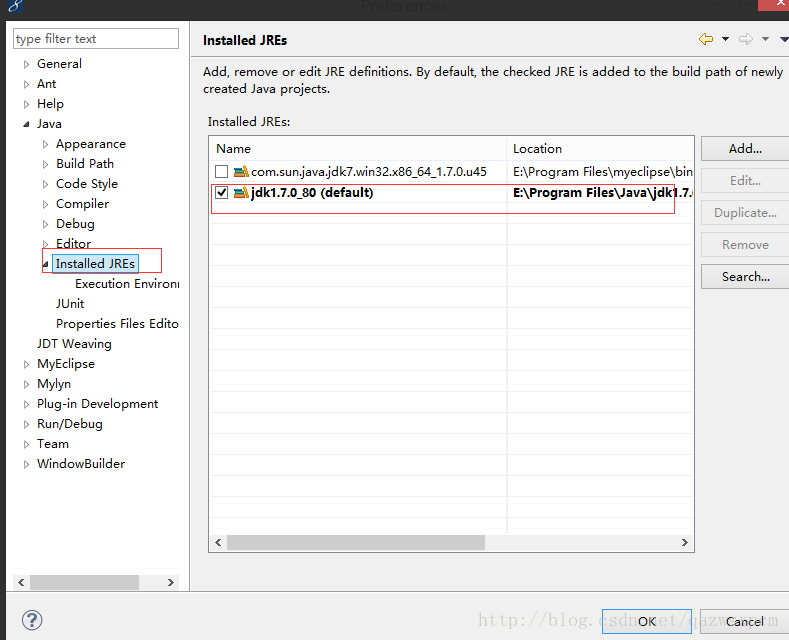Click preferences tree horizontal scrollbar thumb
This screenshot has height=640, width=789.
tap(84, 582)
